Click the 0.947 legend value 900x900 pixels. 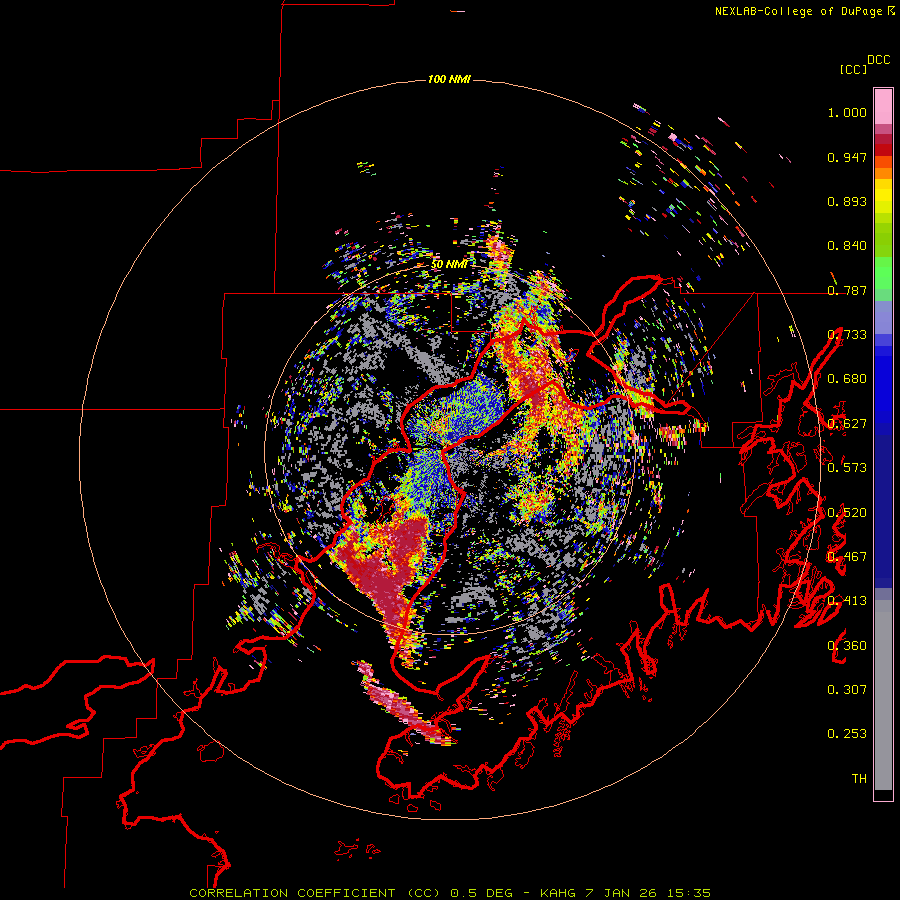(x=847, y=157)
